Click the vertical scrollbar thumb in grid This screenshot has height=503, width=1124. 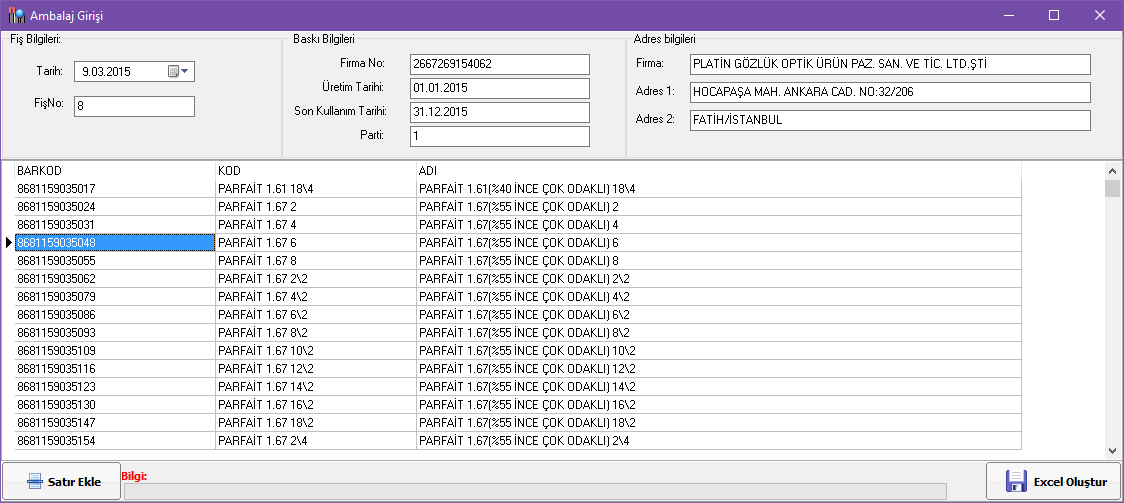pyautogui.click(x=1113, y=188)
